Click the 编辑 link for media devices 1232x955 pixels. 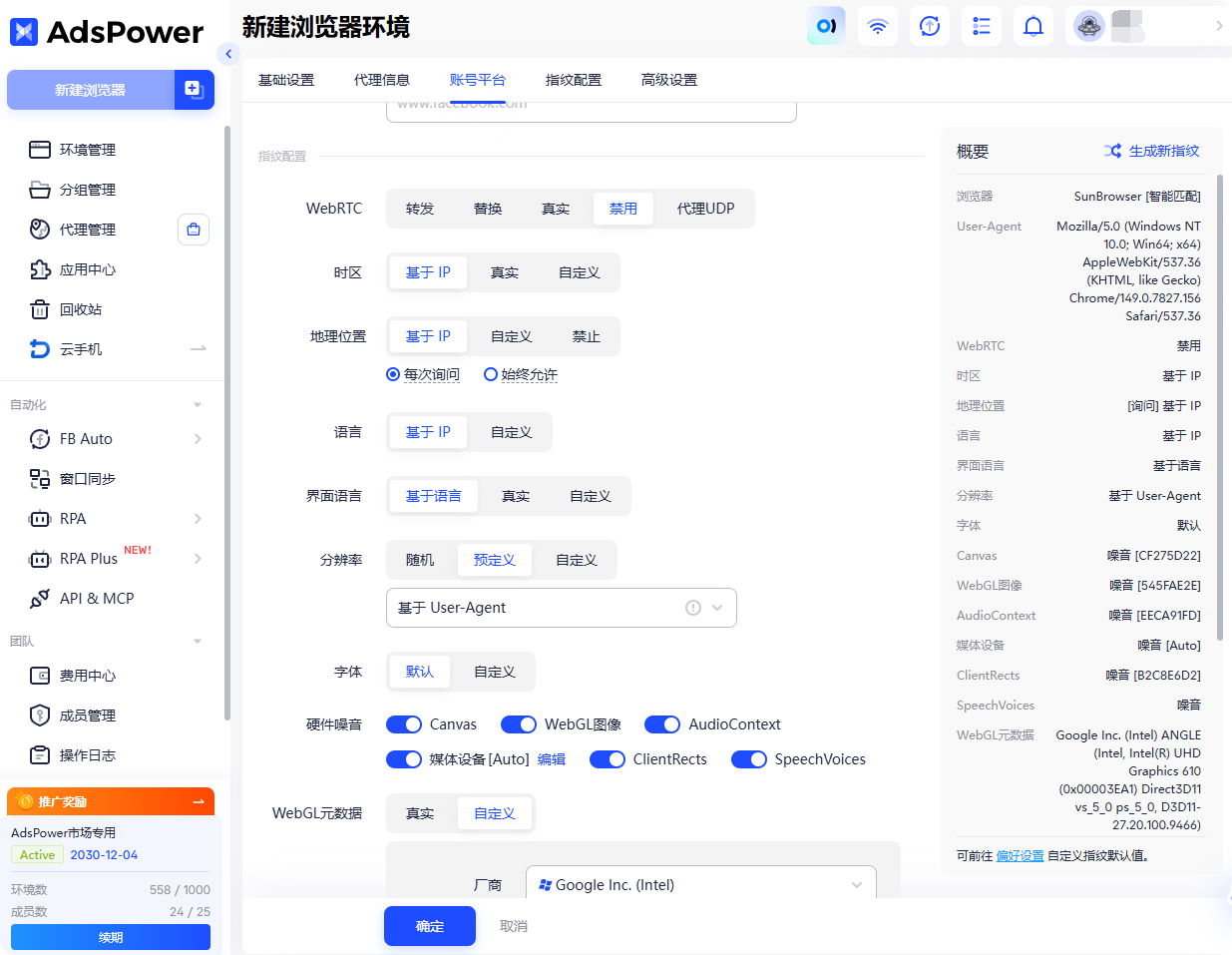tap(552, 759)
